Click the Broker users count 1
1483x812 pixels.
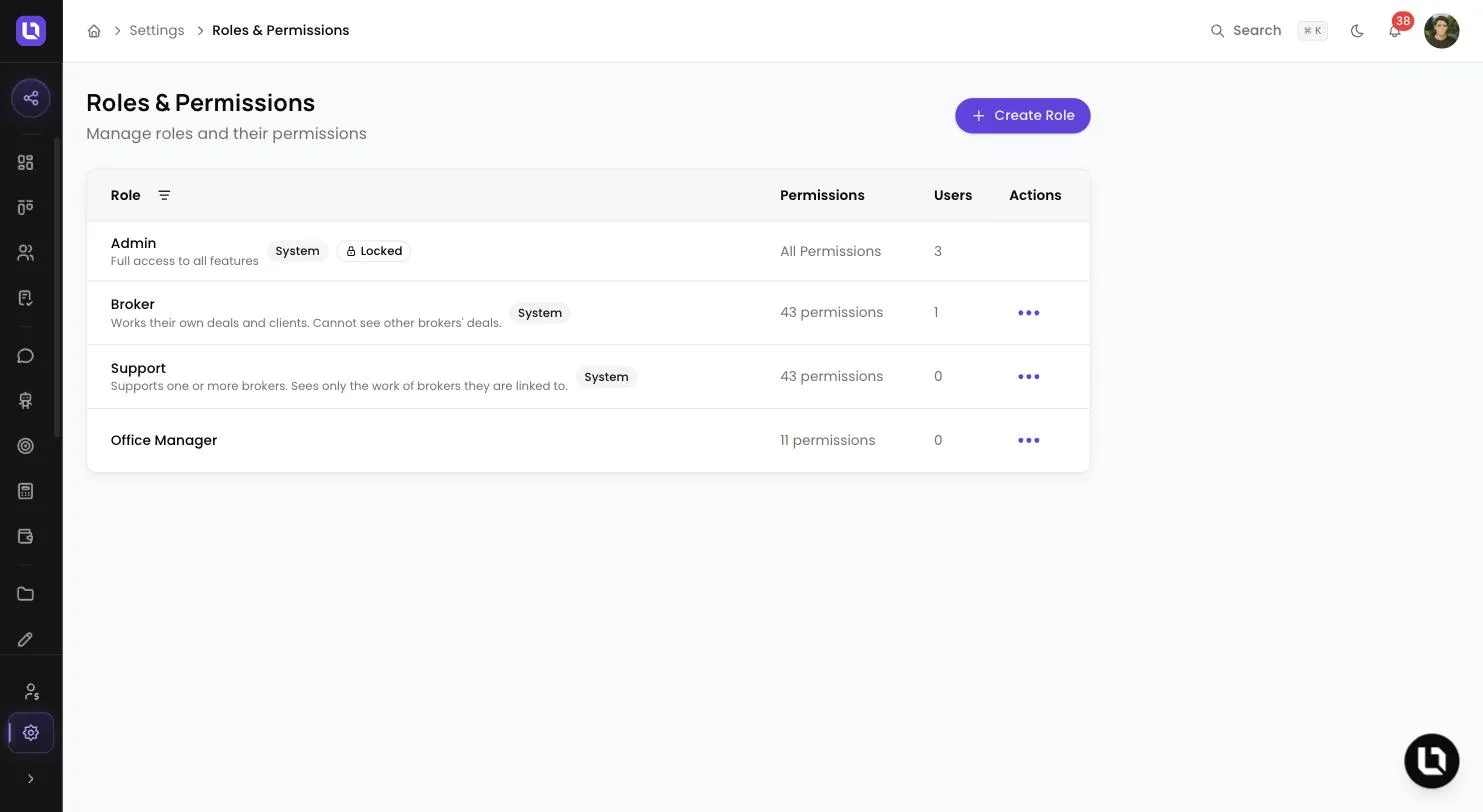point(936,313)
